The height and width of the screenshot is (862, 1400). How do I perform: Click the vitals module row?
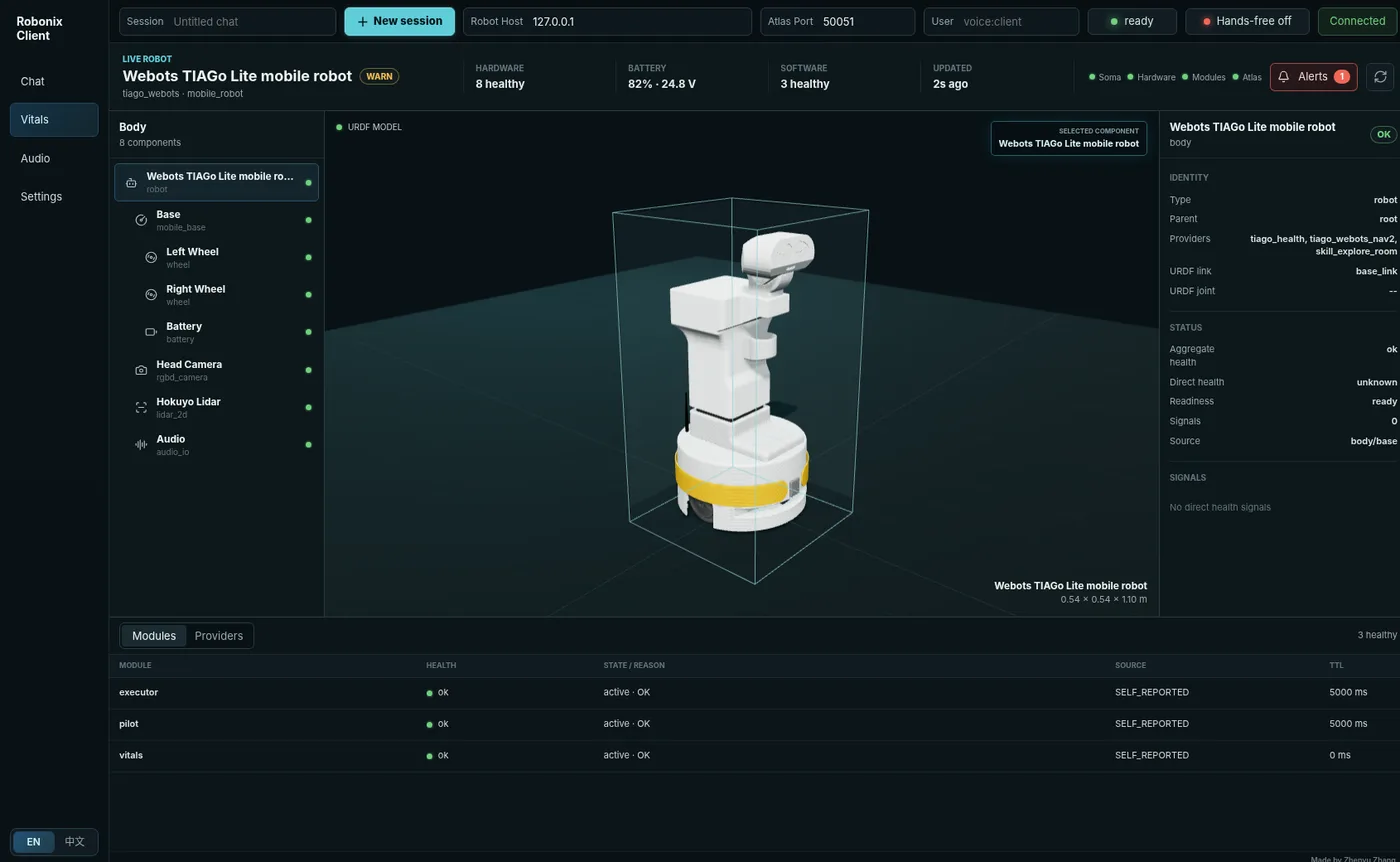click(x=754, y=755)
